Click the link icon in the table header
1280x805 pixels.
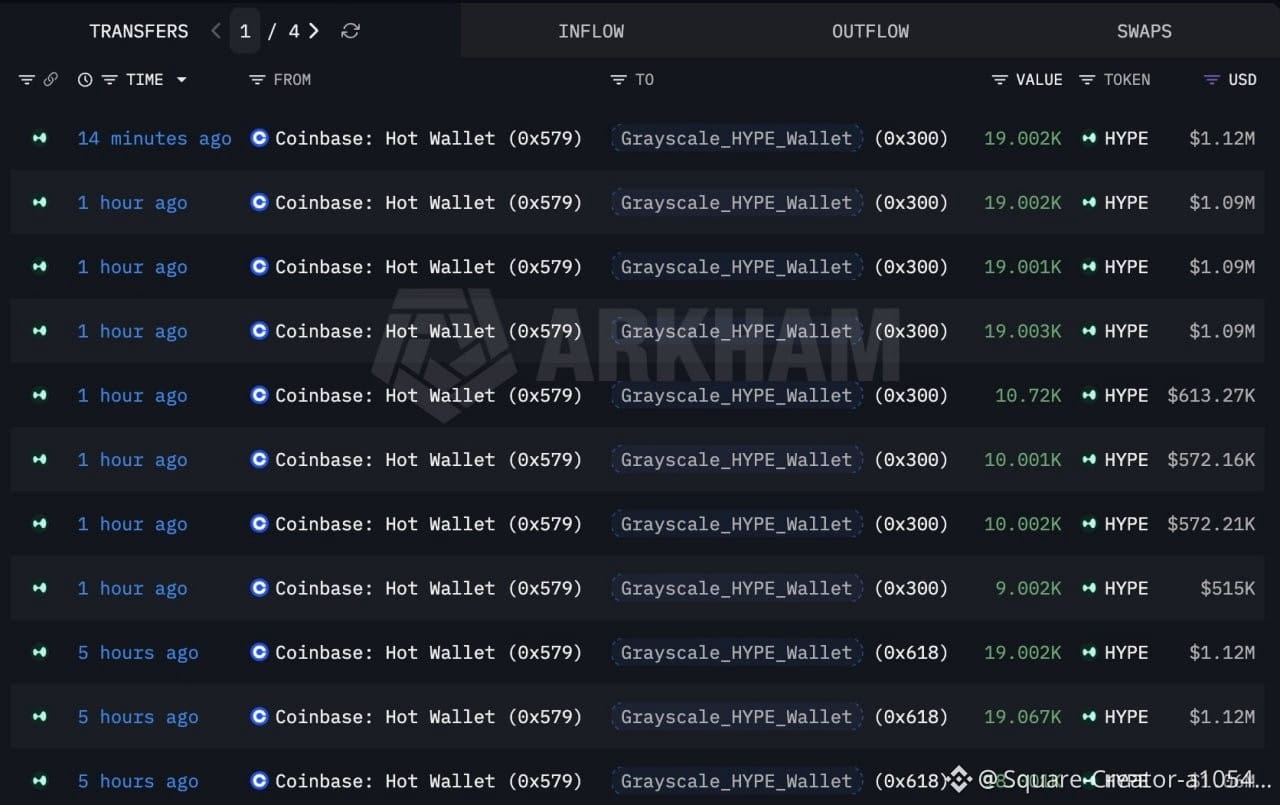click(50, 80)
